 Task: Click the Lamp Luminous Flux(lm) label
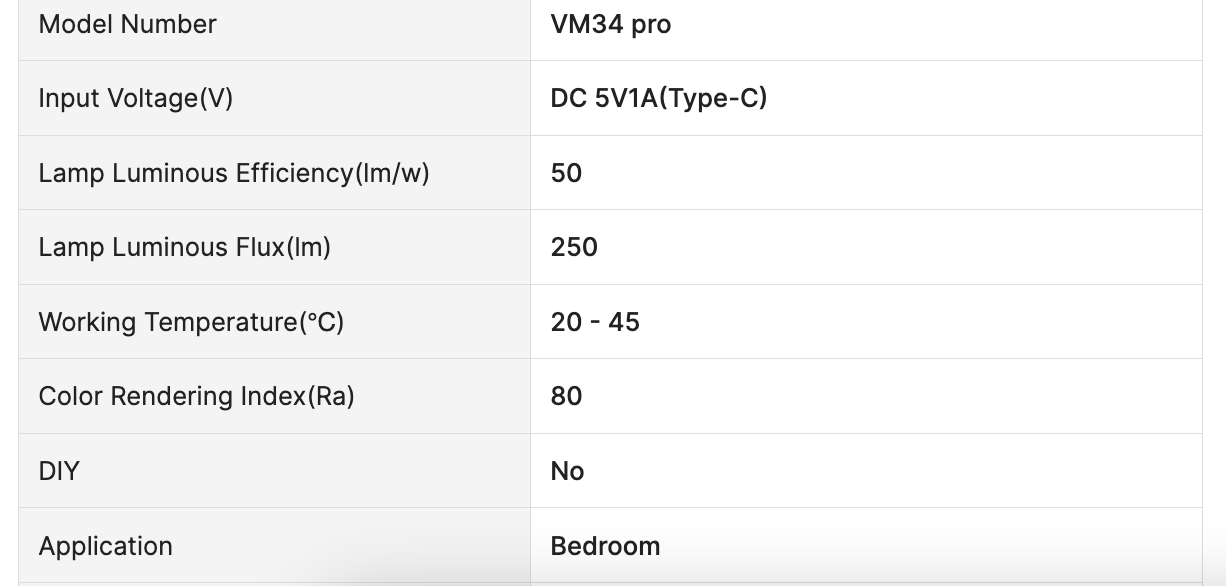(x=184, y=247)
